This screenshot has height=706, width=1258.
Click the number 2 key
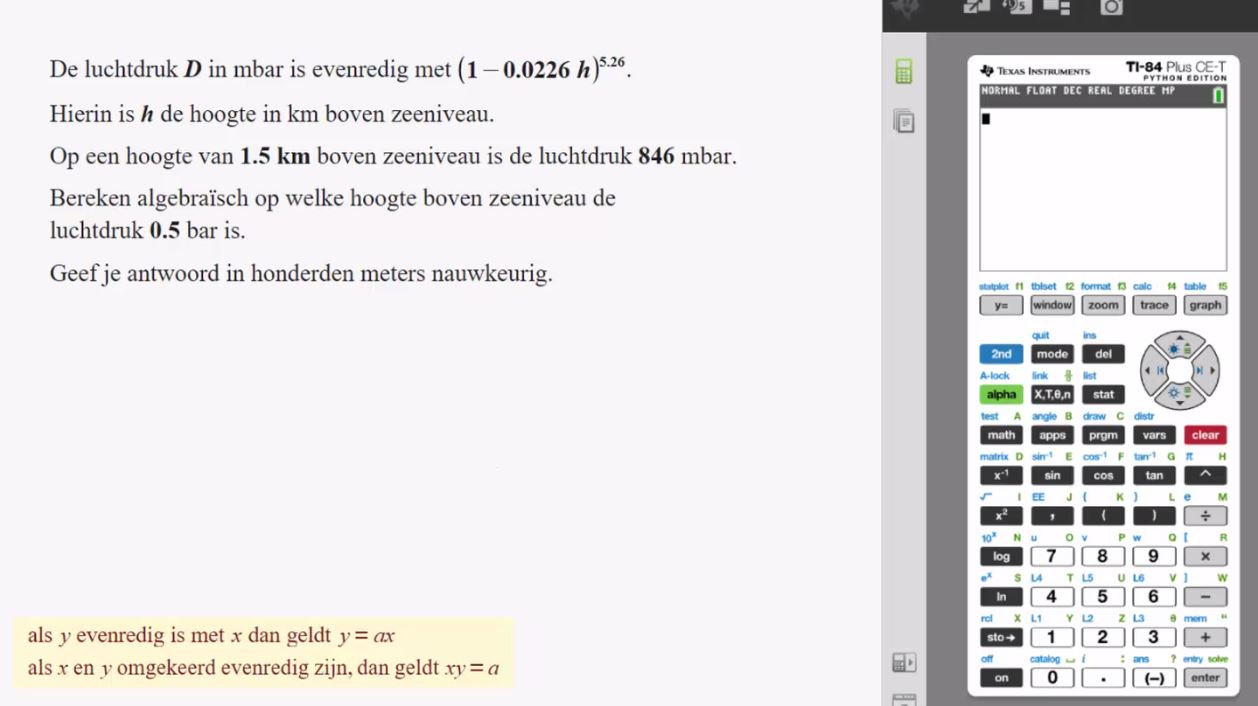coord(1103,637)
